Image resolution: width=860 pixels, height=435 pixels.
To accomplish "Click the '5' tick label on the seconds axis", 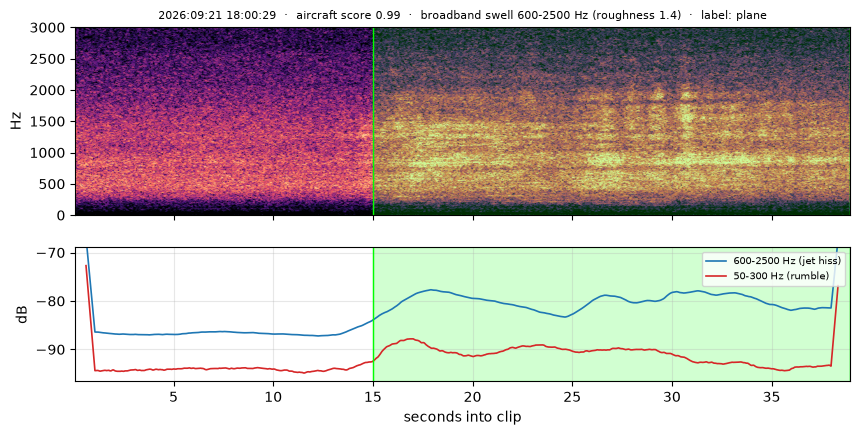I will [174, 396].
